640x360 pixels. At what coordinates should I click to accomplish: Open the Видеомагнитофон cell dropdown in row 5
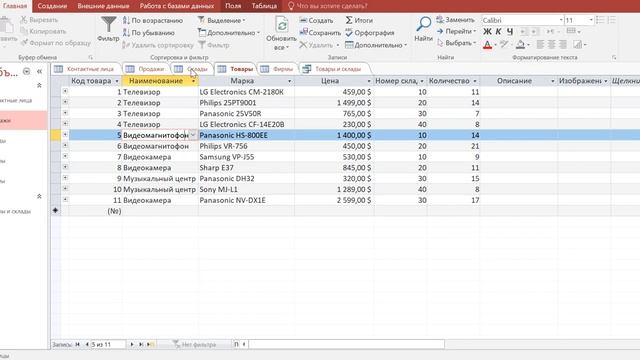tap(193, 135)
